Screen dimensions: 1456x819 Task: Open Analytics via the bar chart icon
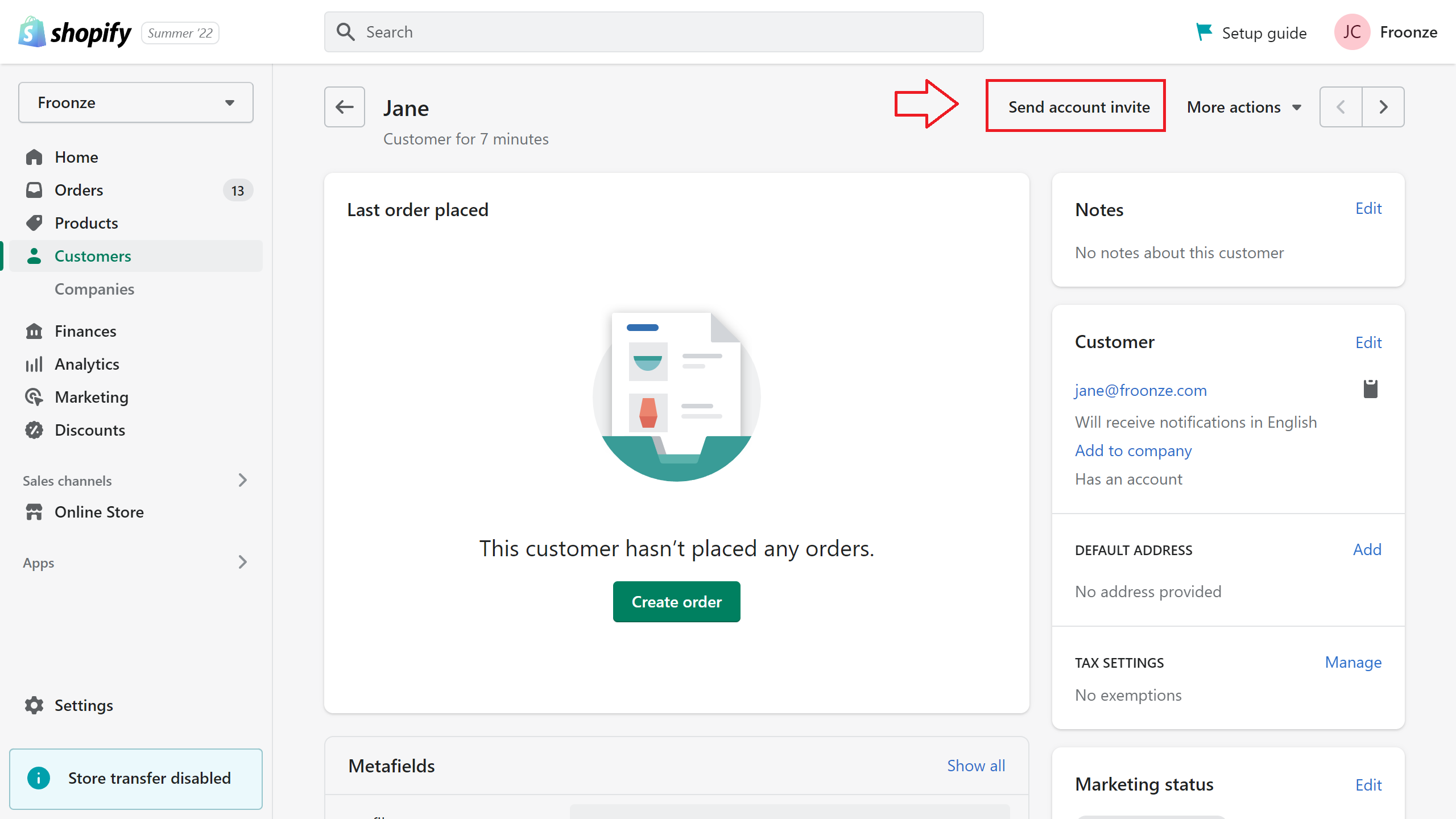(34, 364)
